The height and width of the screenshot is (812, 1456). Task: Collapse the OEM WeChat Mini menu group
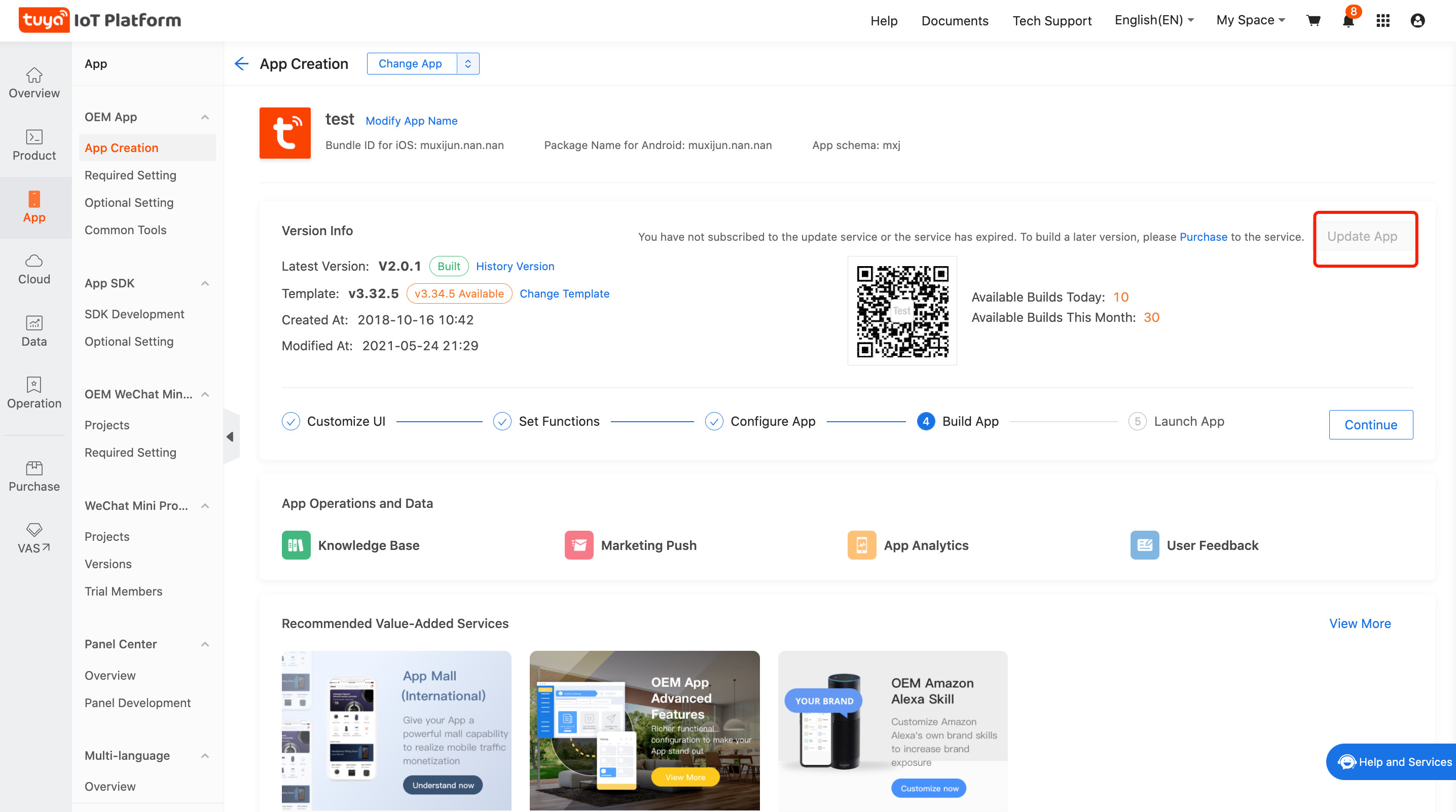(205, 394)
